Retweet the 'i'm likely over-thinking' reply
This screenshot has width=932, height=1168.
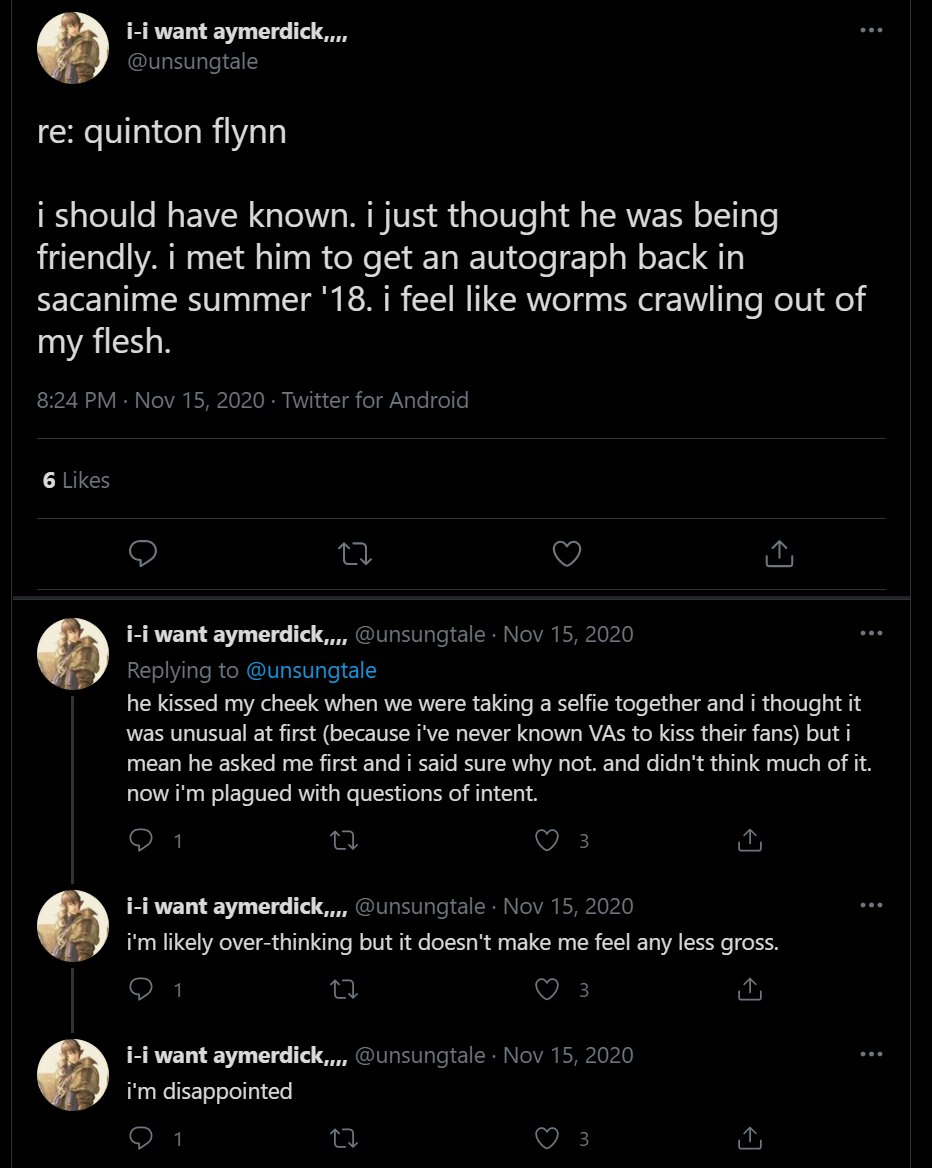343,990
